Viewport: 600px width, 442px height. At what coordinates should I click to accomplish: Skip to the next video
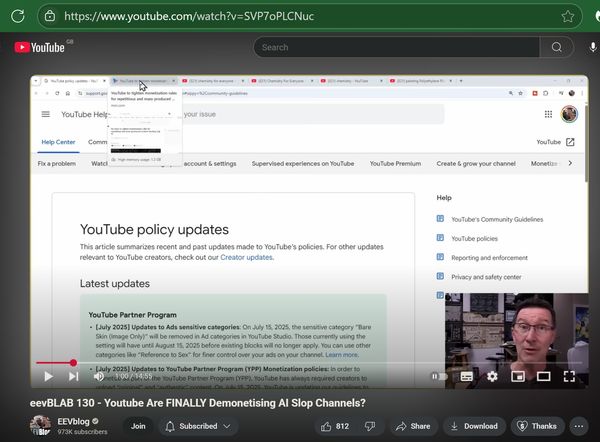coord(73,377)
